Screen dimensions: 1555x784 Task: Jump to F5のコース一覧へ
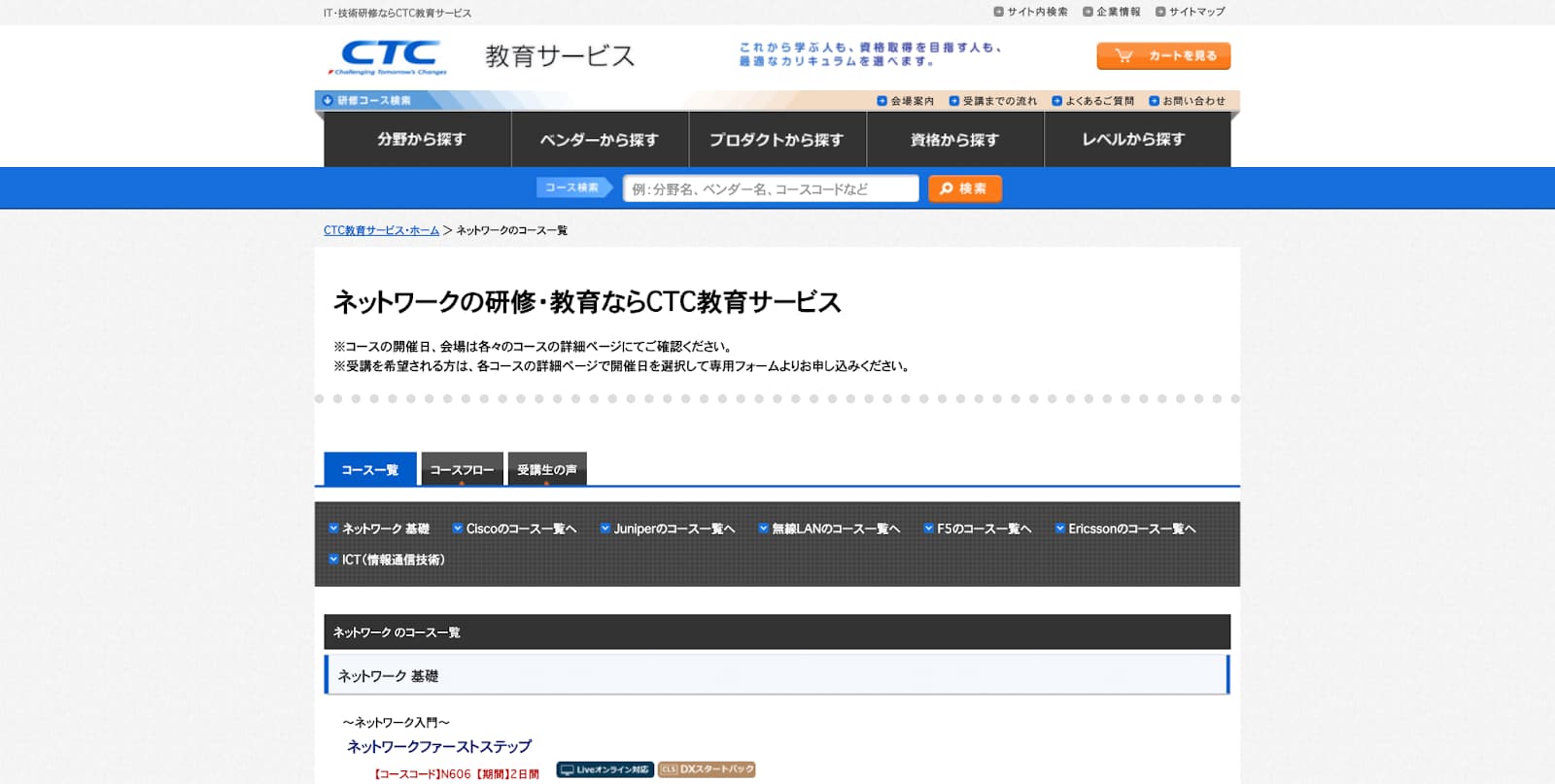click(984, 528)
